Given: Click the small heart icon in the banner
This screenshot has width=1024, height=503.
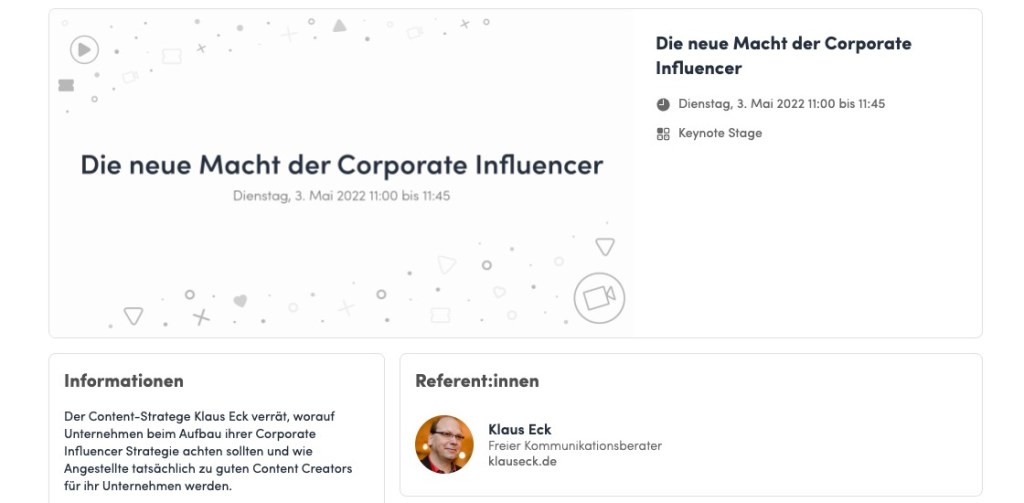Looking at the screenshot, I should [240, 300].
